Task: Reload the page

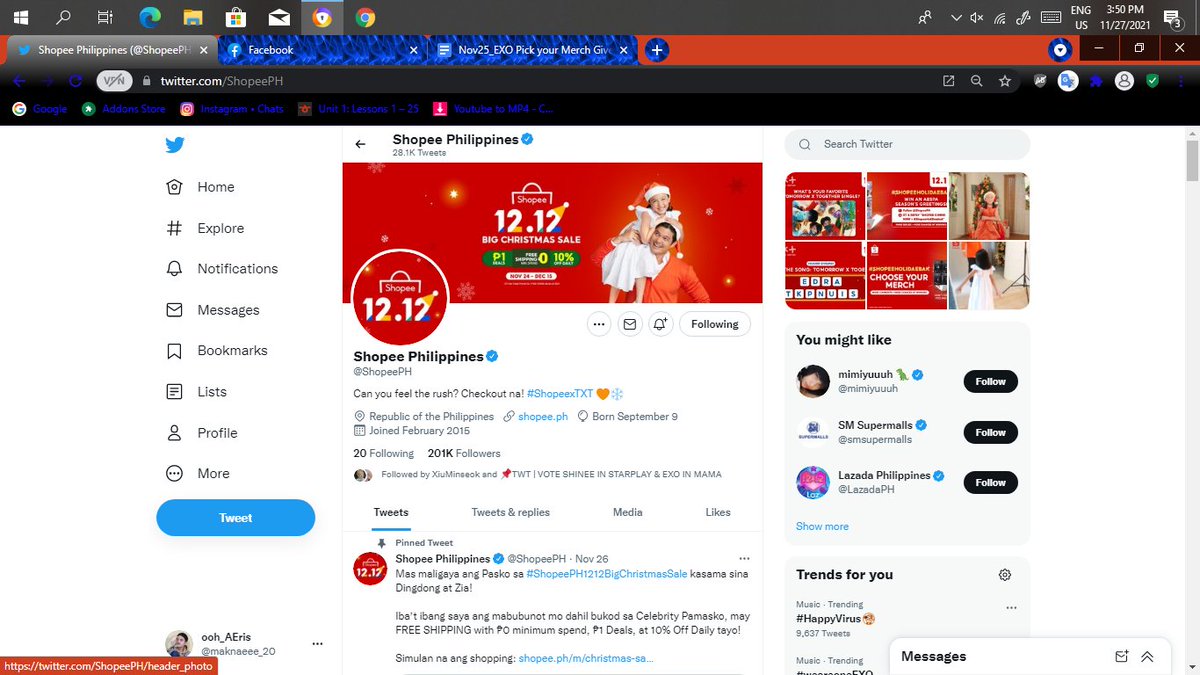Action: [x=75, y=81]
